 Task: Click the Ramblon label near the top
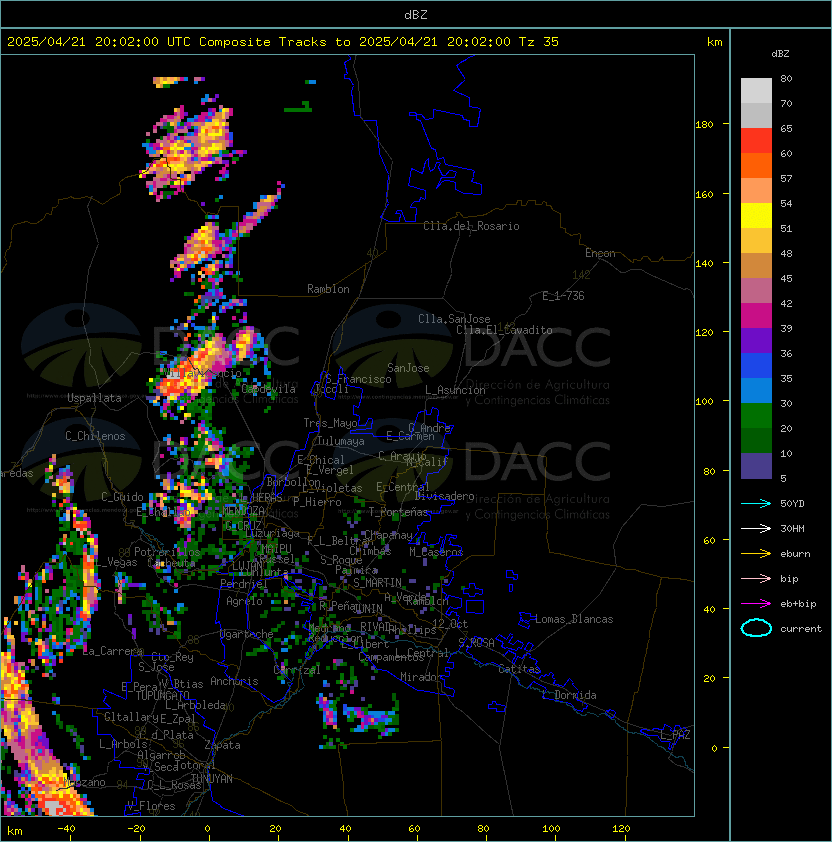[x=328, y=289]
